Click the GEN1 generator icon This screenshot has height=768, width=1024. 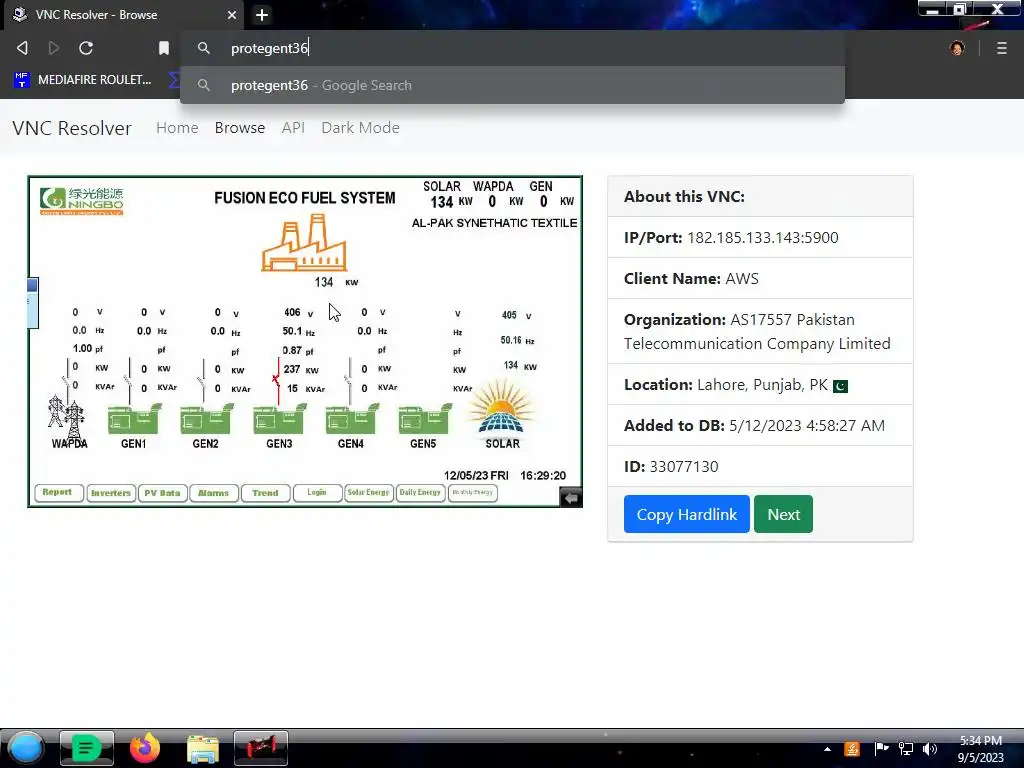[134, 419]
